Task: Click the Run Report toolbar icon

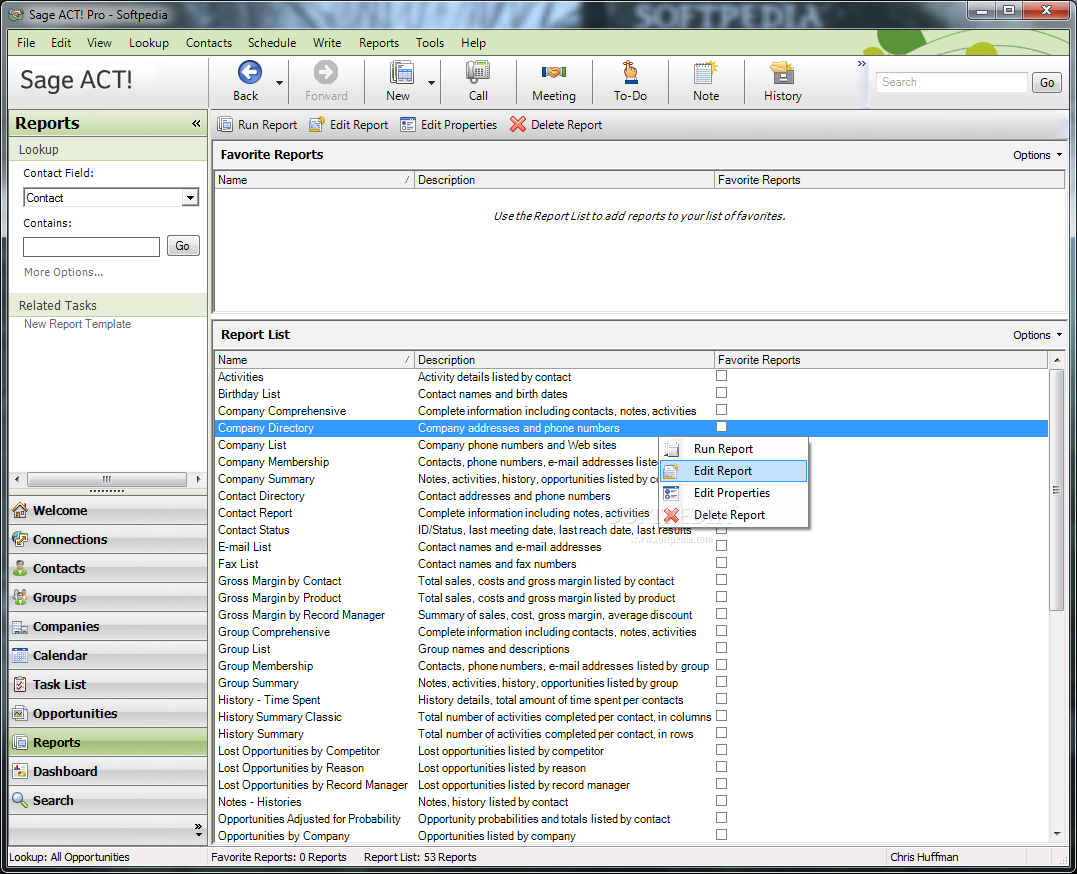Action: click(225, 124)
